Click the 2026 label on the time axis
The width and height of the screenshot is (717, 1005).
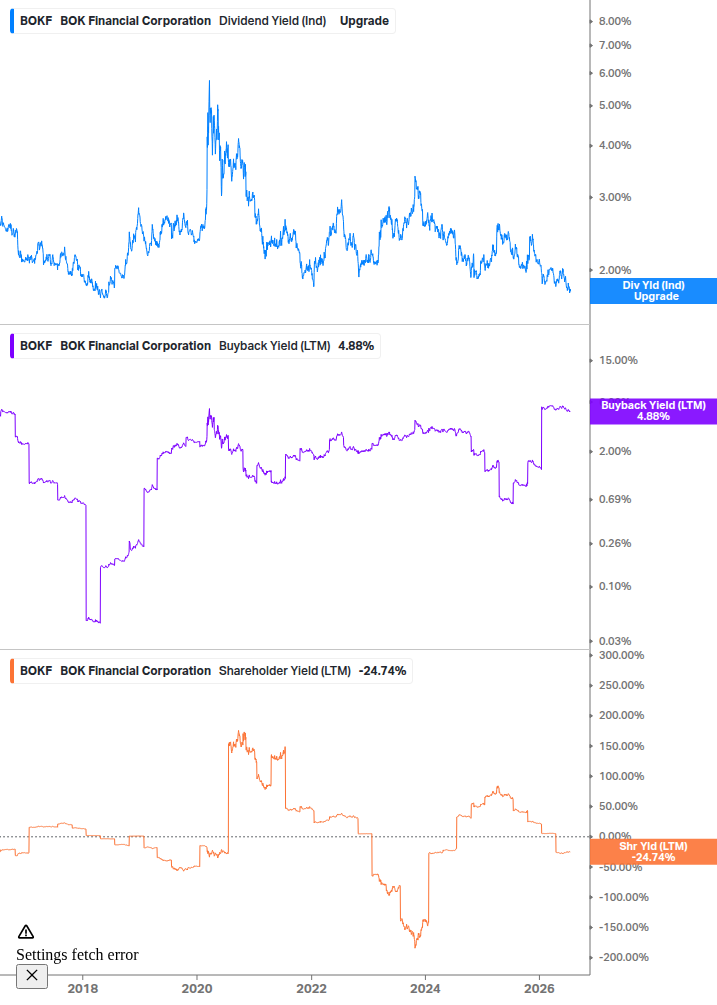point(540,988)
